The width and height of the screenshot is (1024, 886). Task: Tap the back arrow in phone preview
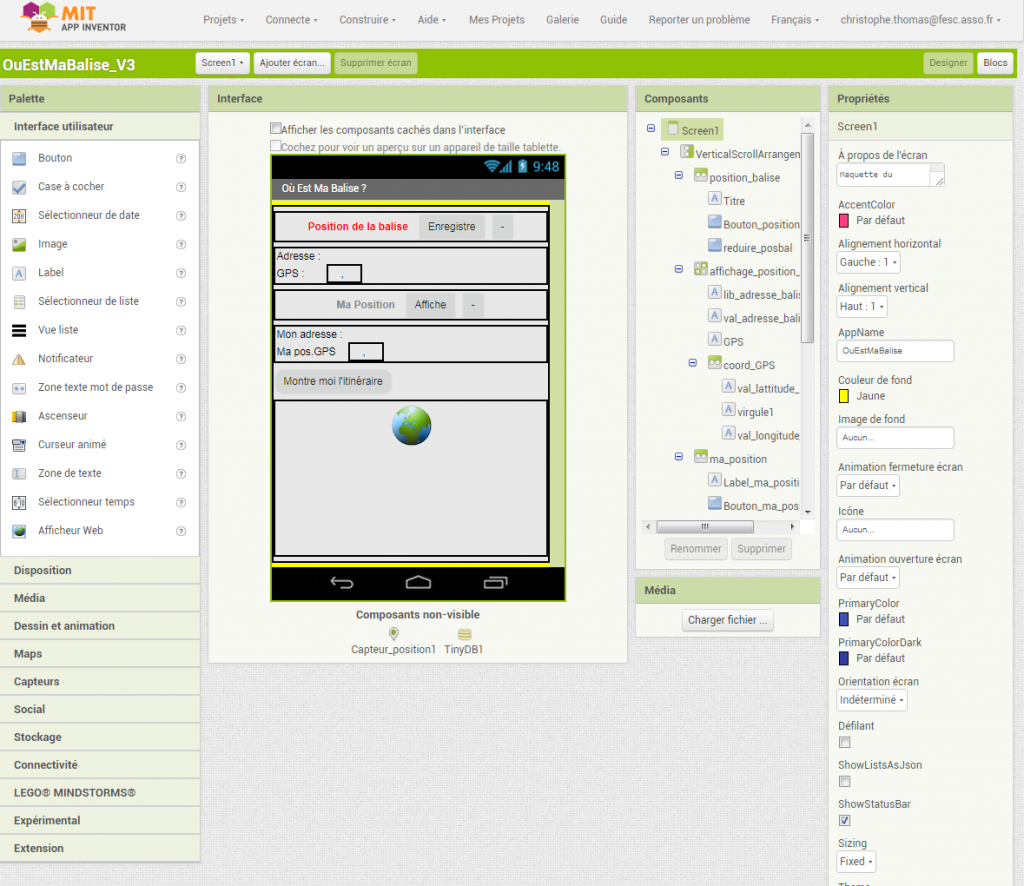pyautogui.click(x=342, y=582)
